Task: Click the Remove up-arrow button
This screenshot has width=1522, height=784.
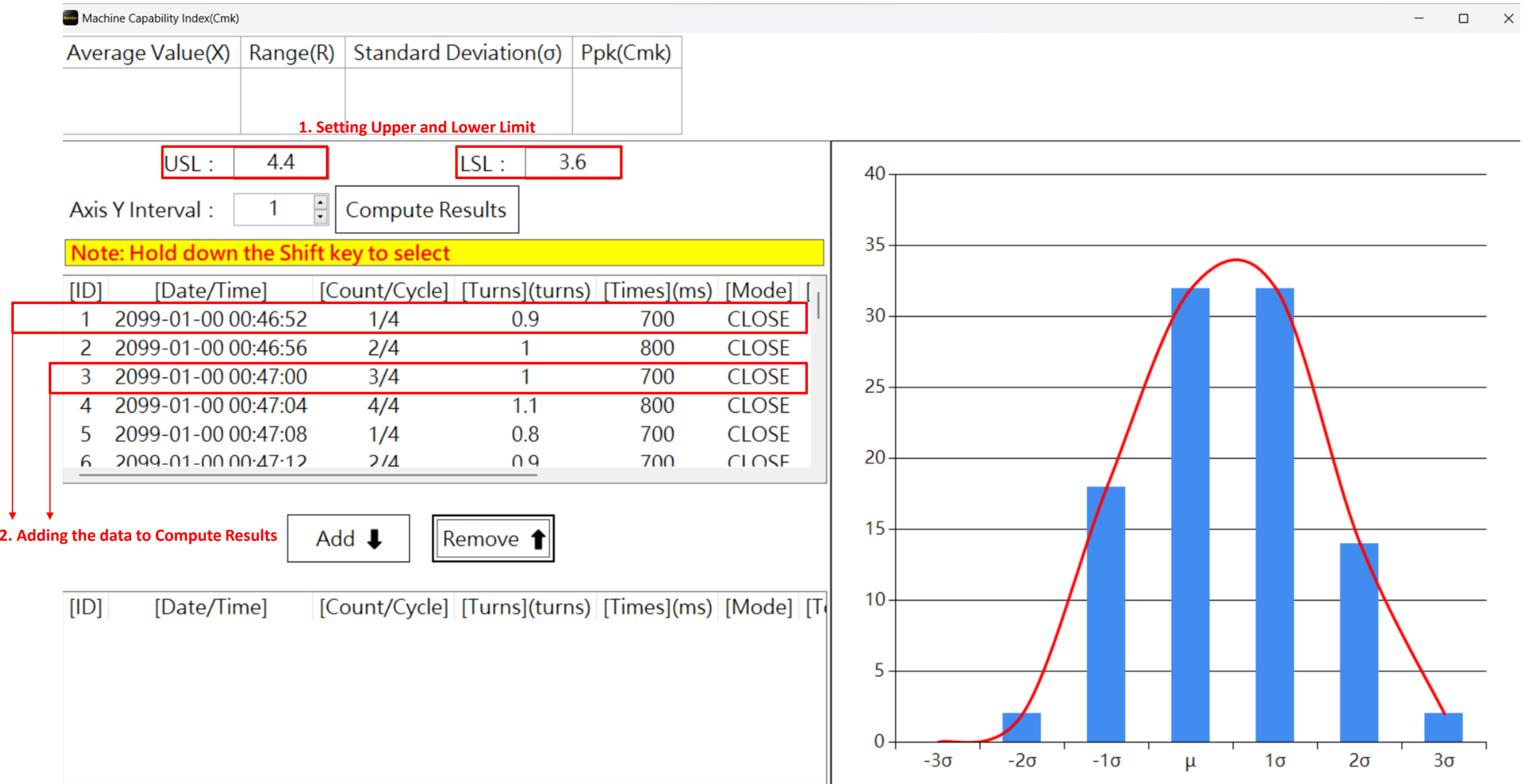Action: pos(493,539)
